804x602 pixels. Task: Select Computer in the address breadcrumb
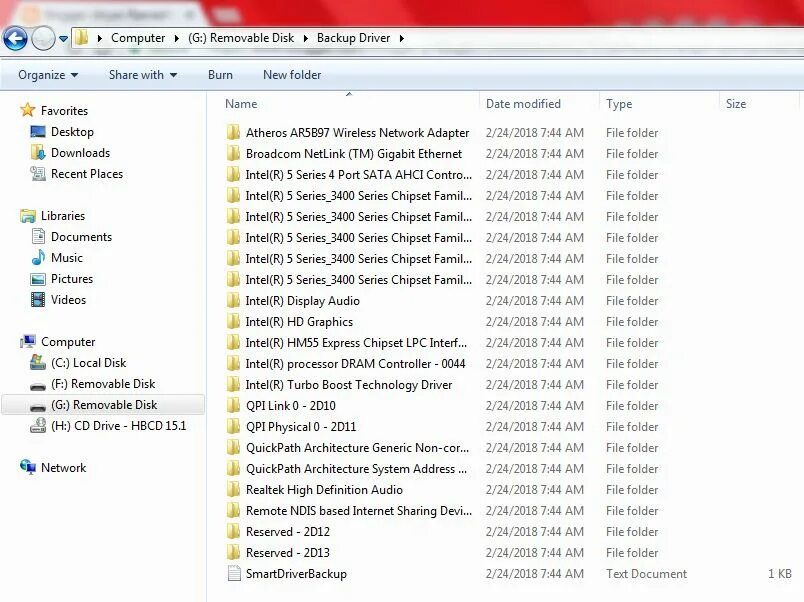138,38
